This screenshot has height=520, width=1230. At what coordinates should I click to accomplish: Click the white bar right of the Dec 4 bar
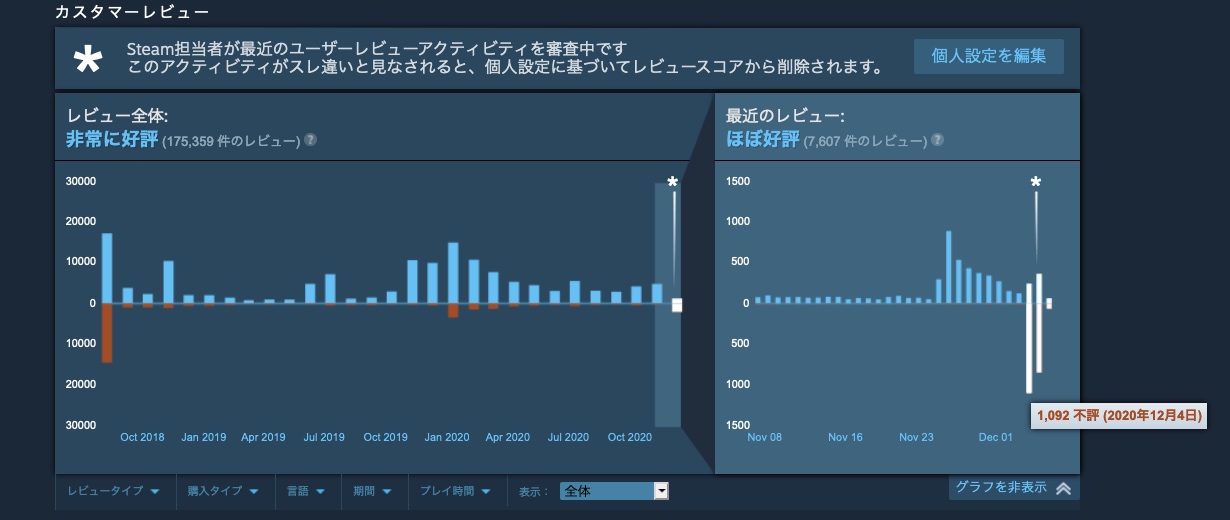pos(1039,323)
